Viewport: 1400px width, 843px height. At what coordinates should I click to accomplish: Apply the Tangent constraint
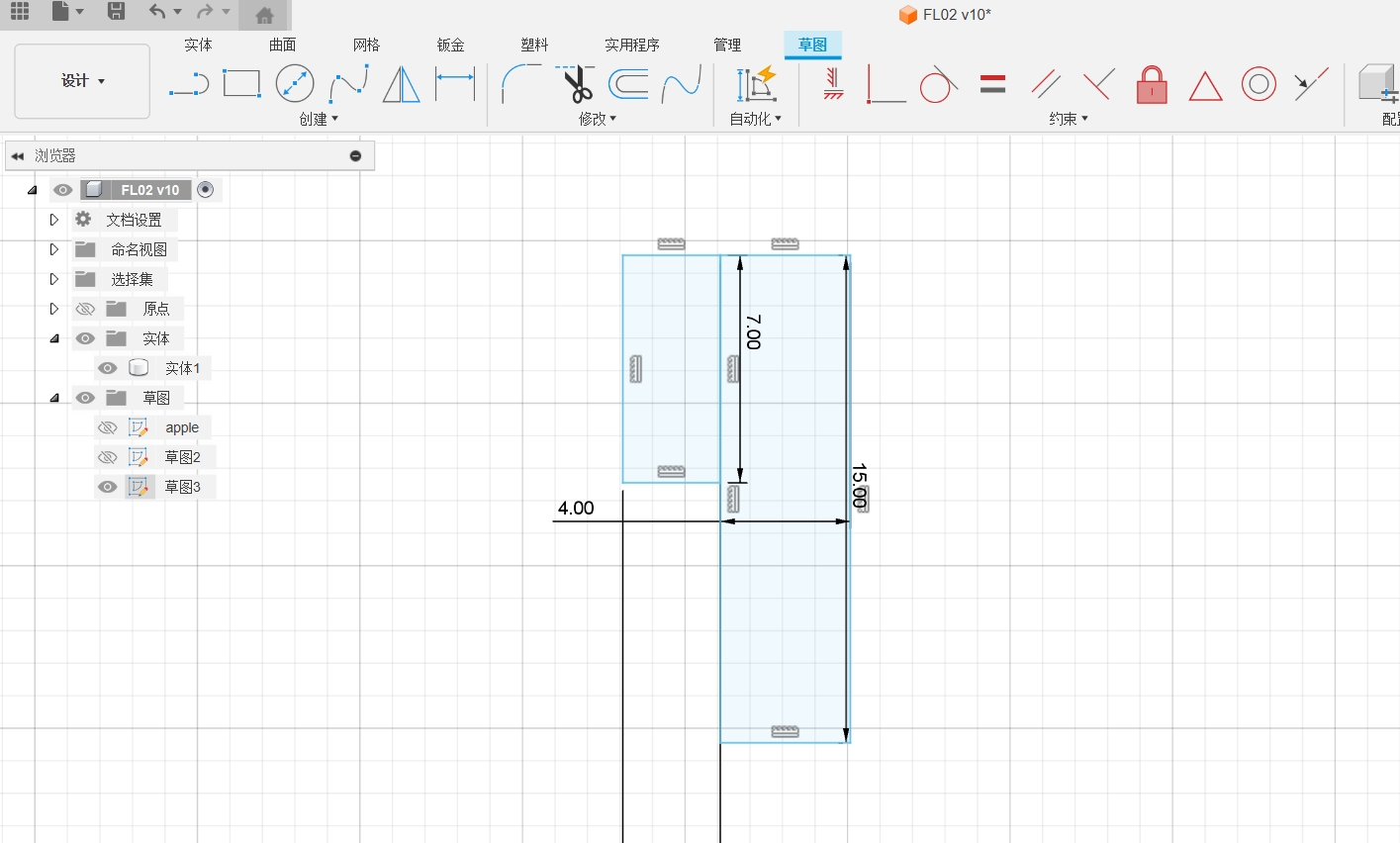point(939,85)
